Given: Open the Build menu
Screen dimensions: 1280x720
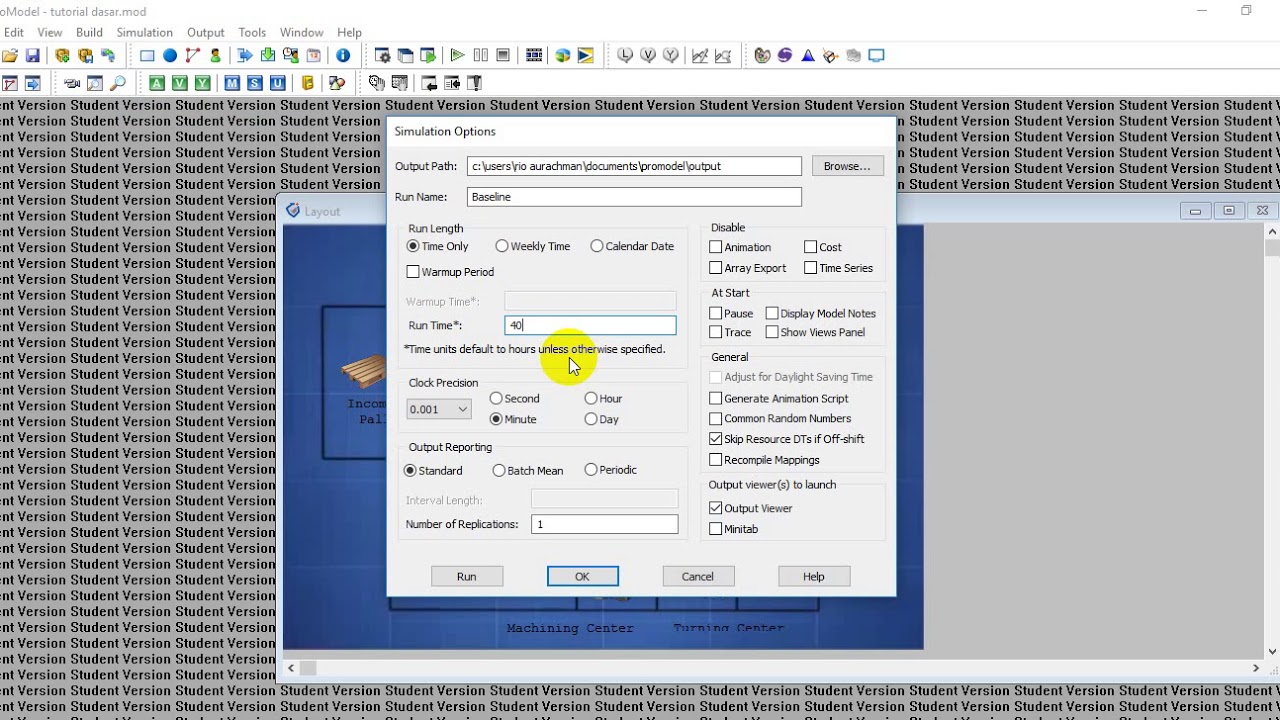Looking at the screenshot, I should [89, 33].
